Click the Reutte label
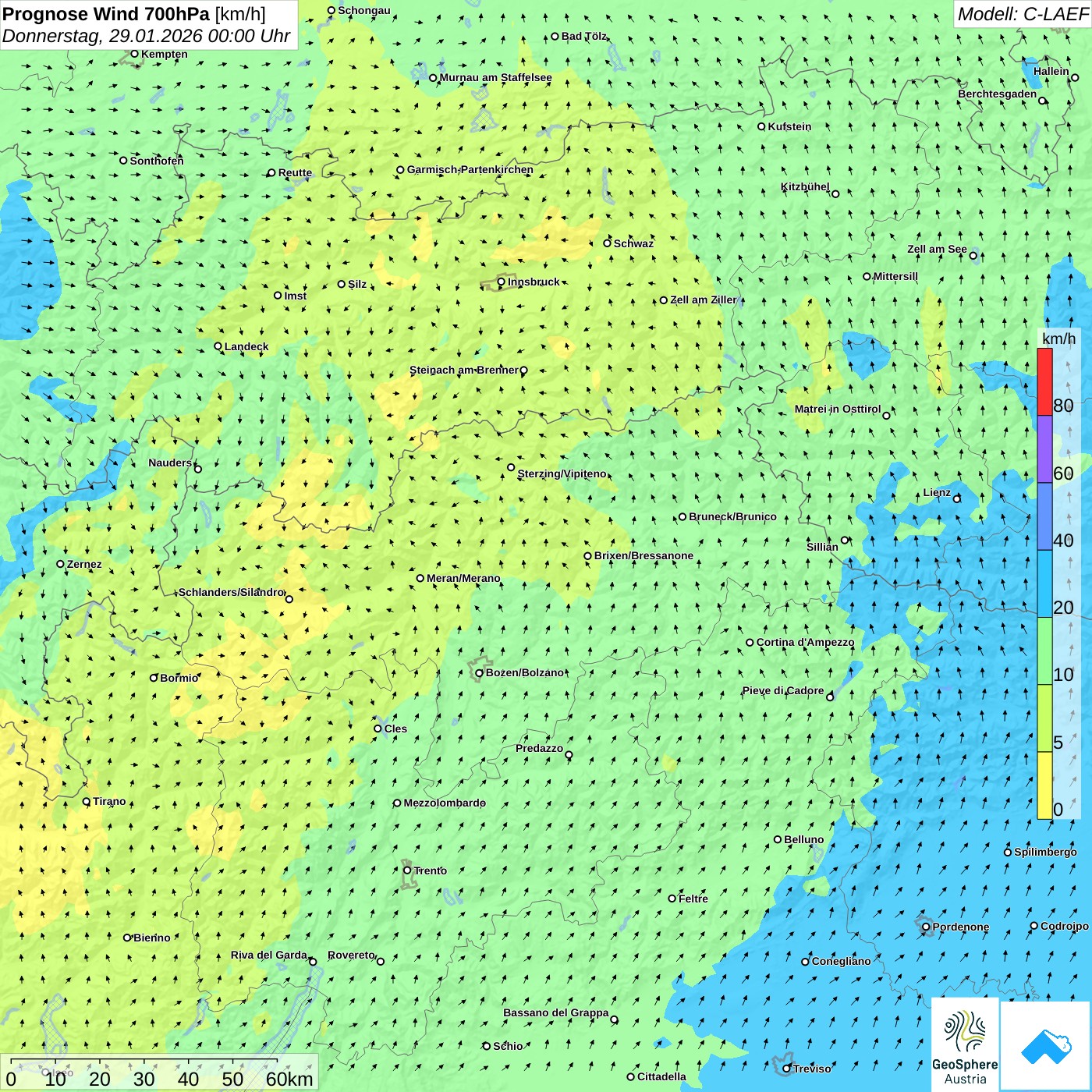This screenshot has width=1092, height=1092. (295, 172)
